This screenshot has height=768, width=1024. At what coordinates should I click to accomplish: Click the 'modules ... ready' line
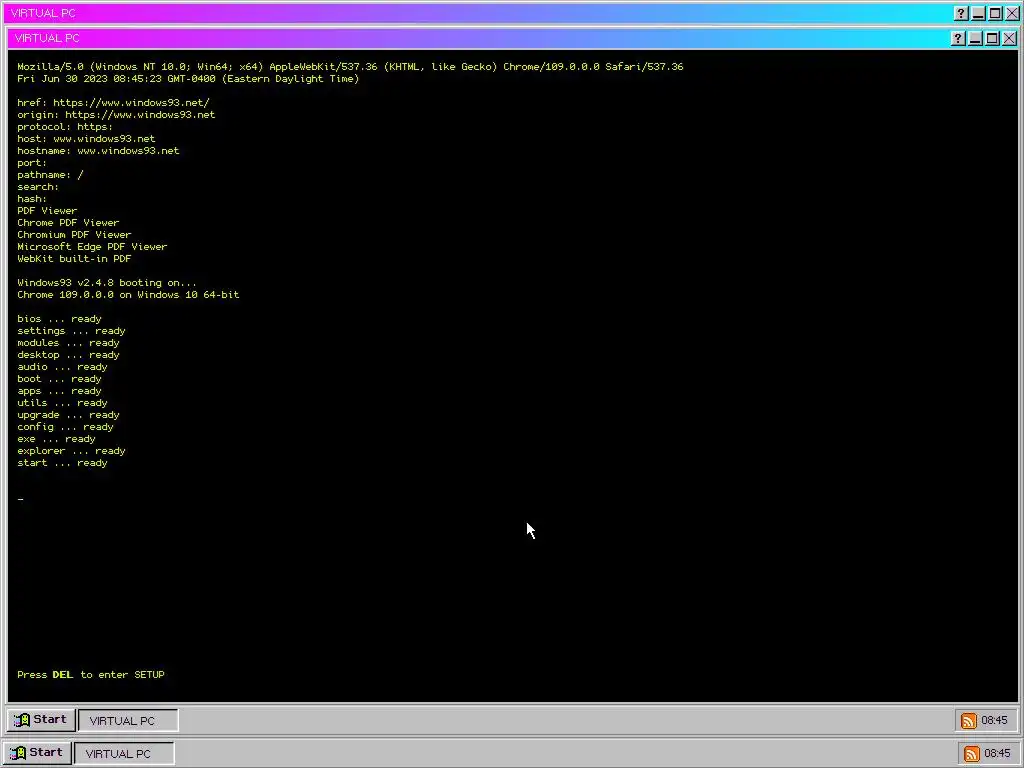[x=69, y=343]
